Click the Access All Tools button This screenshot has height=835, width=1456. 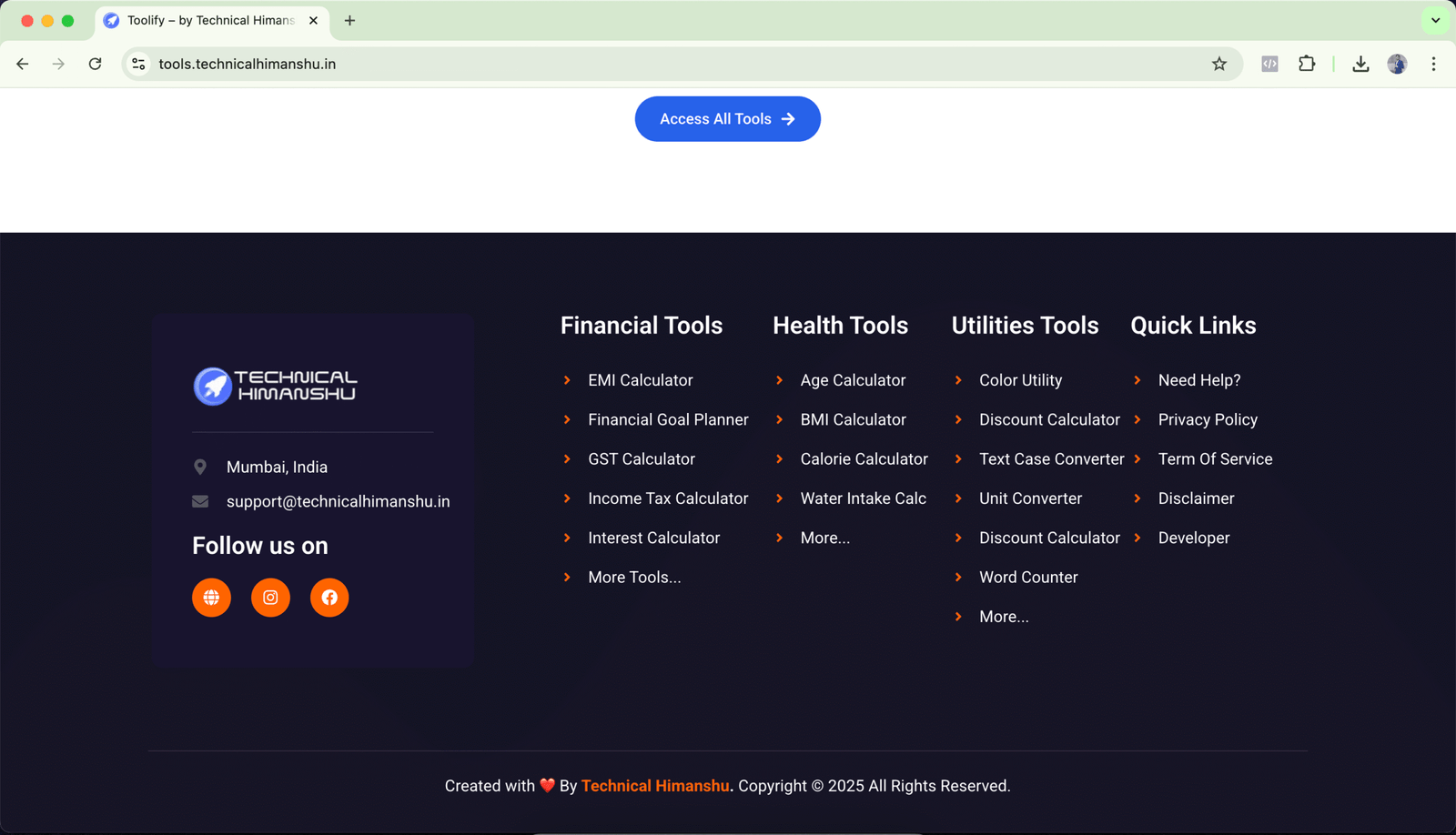click(x=727, y=119)
